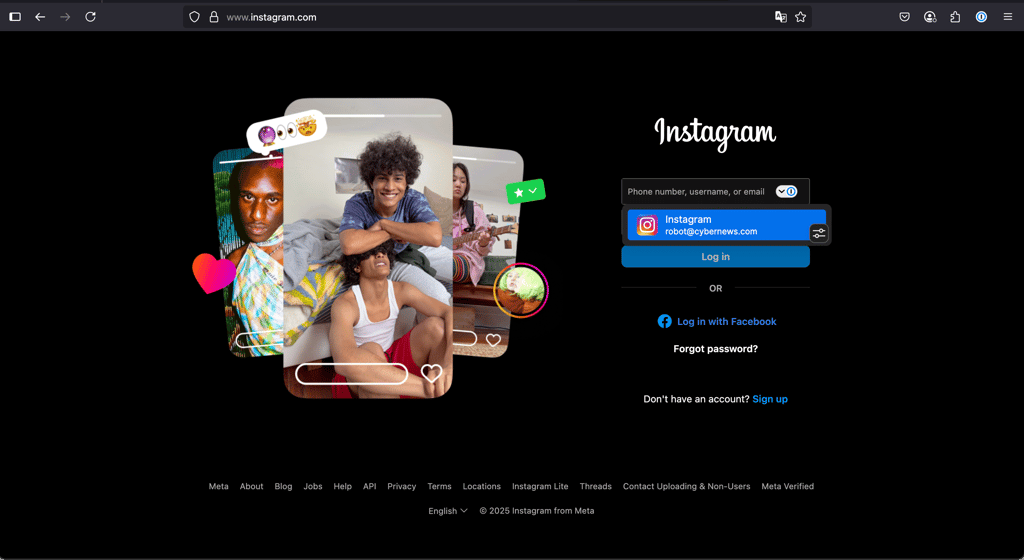The image size is (1024, 560).
Task: Click the green star check badge
Action: click(x=526, y=192)
